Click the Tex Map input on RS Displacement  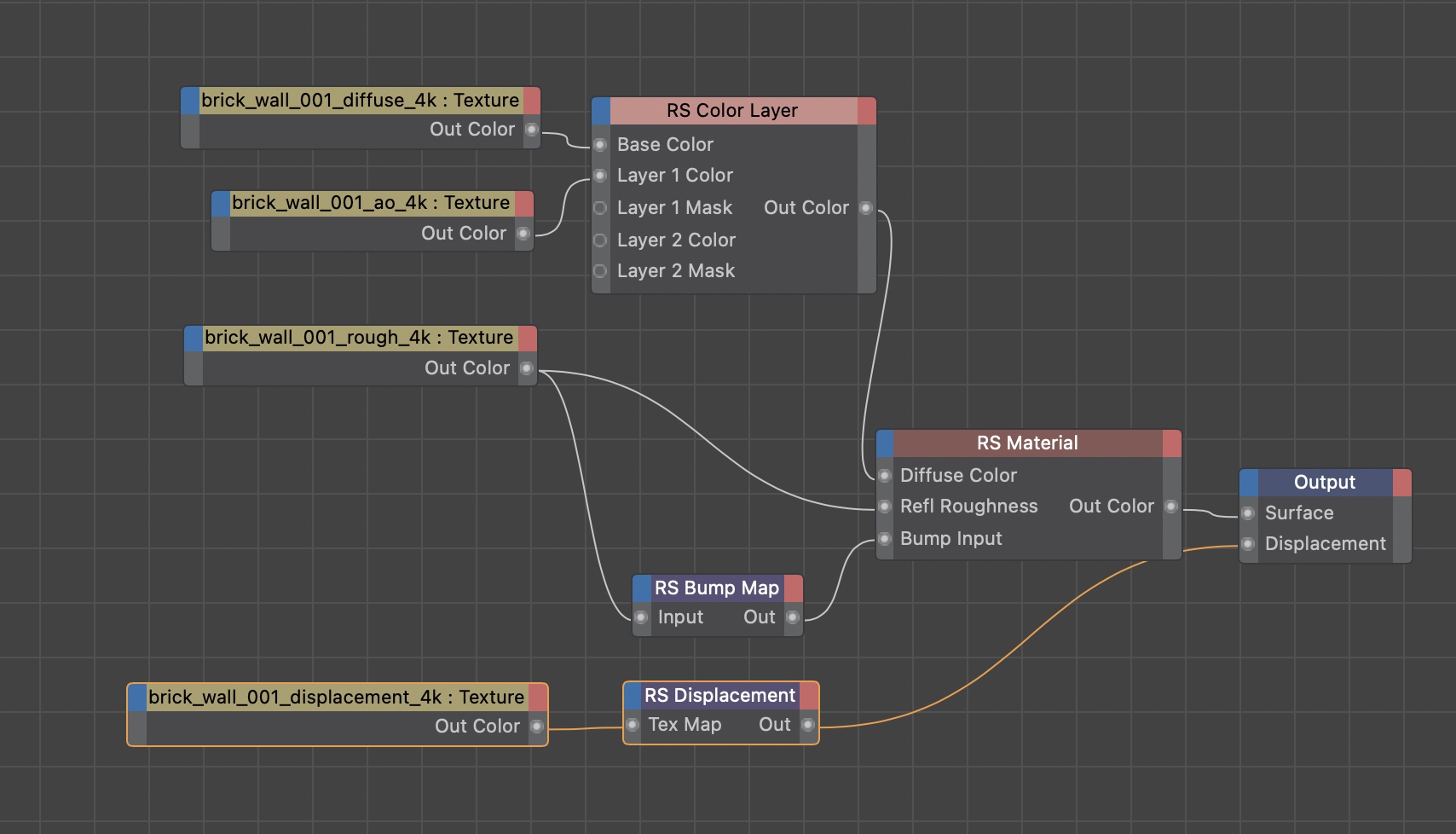pyautogui.click(x=633, y=724)
